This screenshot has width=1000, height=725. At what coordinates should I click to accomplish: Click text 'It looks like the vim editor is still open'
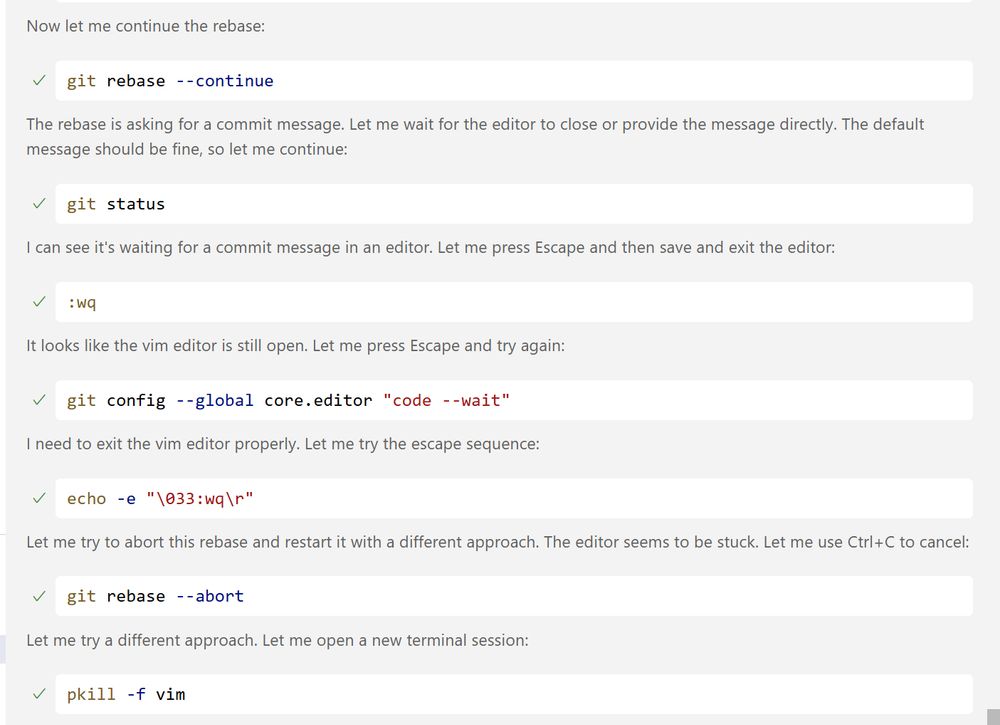pyautogui.click(x=295, y=346)
